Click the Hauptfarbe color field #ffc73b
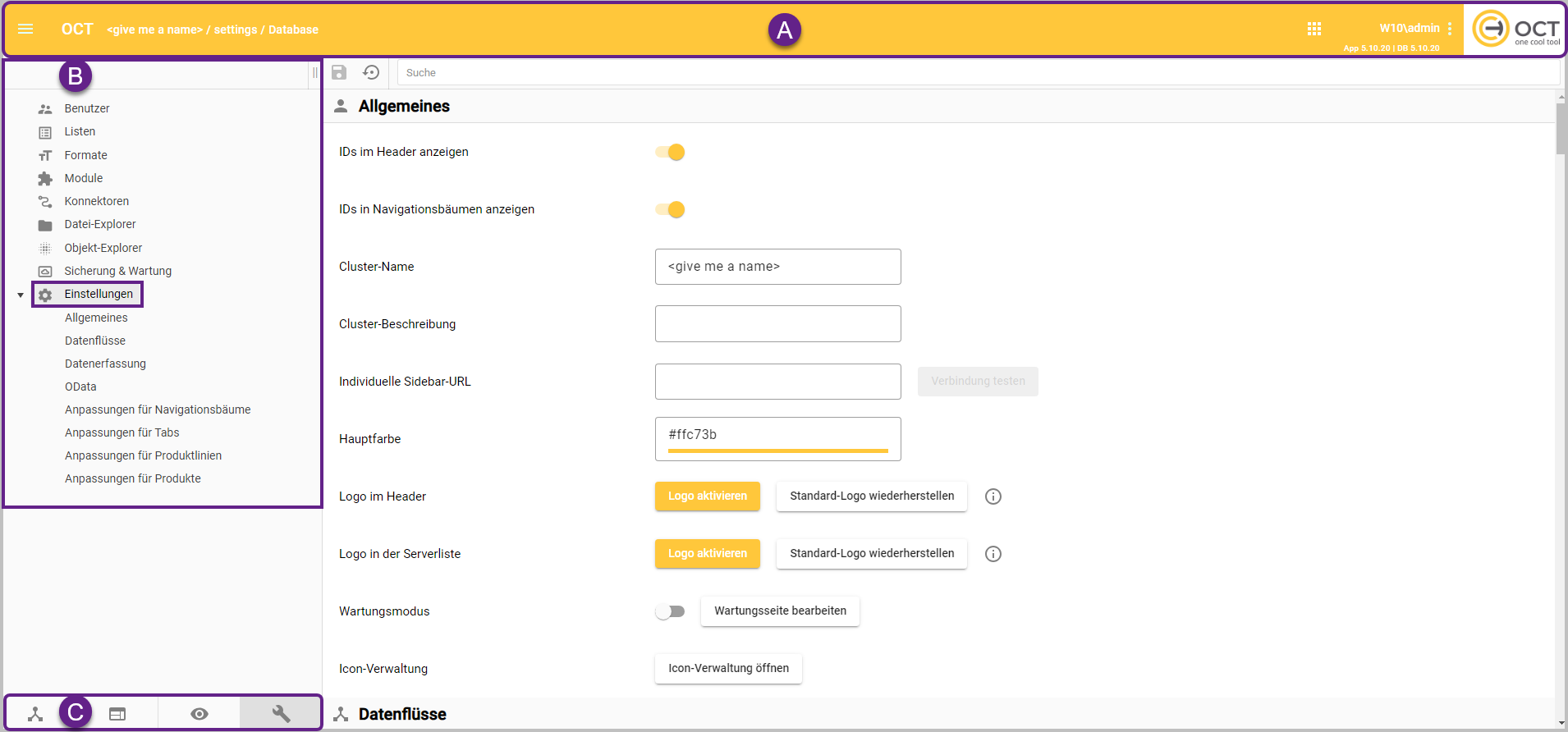The image size is (1568, 732). 777,436
